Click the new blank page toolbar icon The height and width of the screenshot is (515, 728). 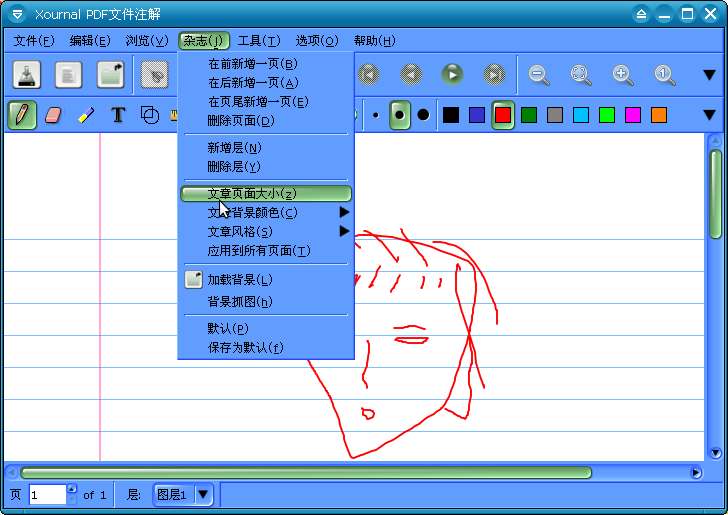[x=68, y=74]
